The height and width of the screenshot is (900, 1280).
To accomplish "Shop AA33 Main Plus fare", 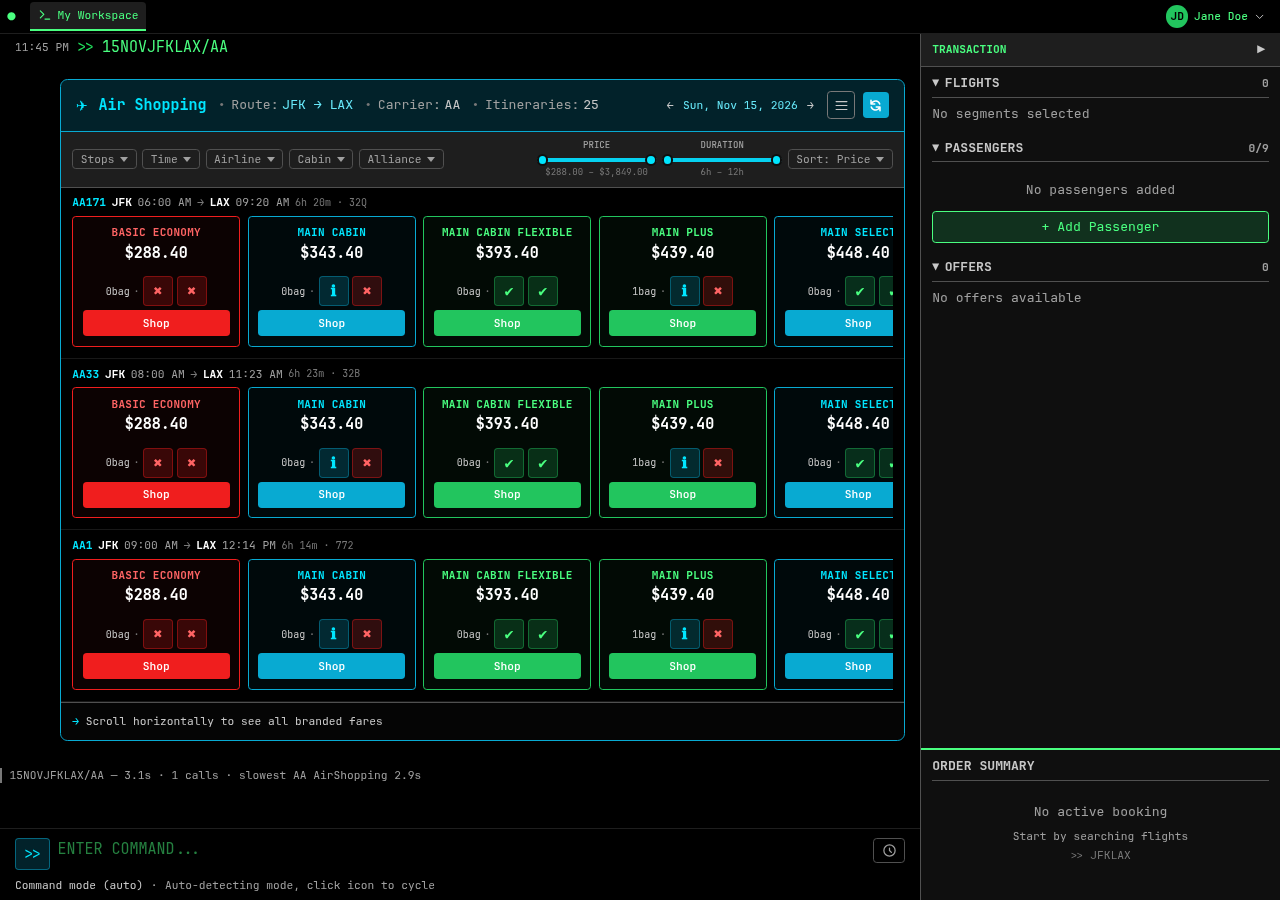I will click(x=682, y=495).
